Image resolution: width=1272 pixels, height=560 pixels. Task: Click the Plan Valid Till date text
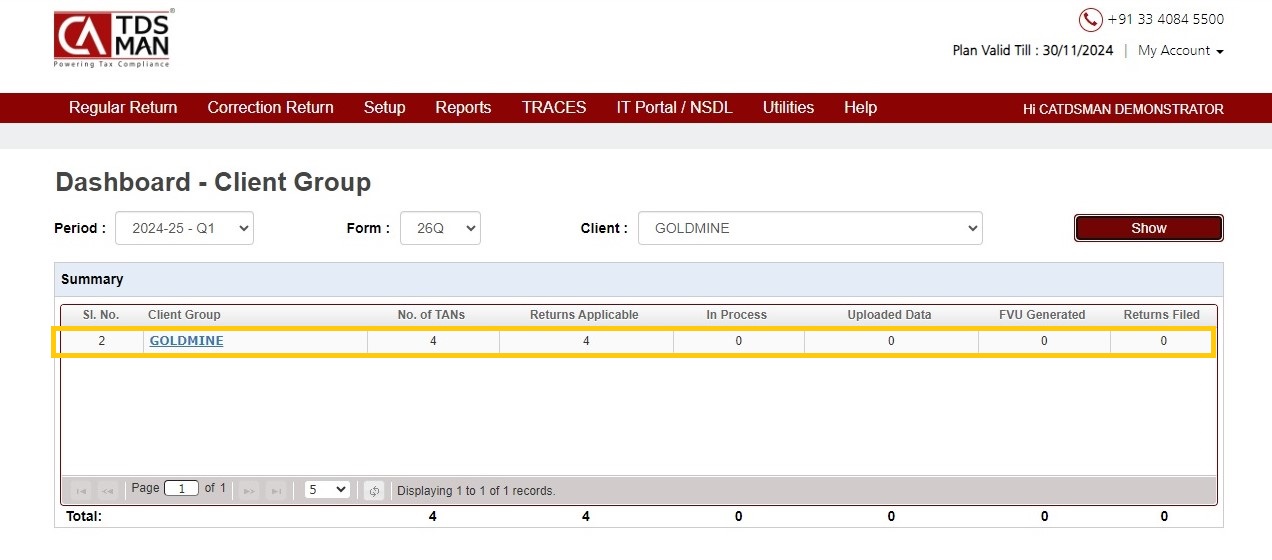[x=1033, y=50]
